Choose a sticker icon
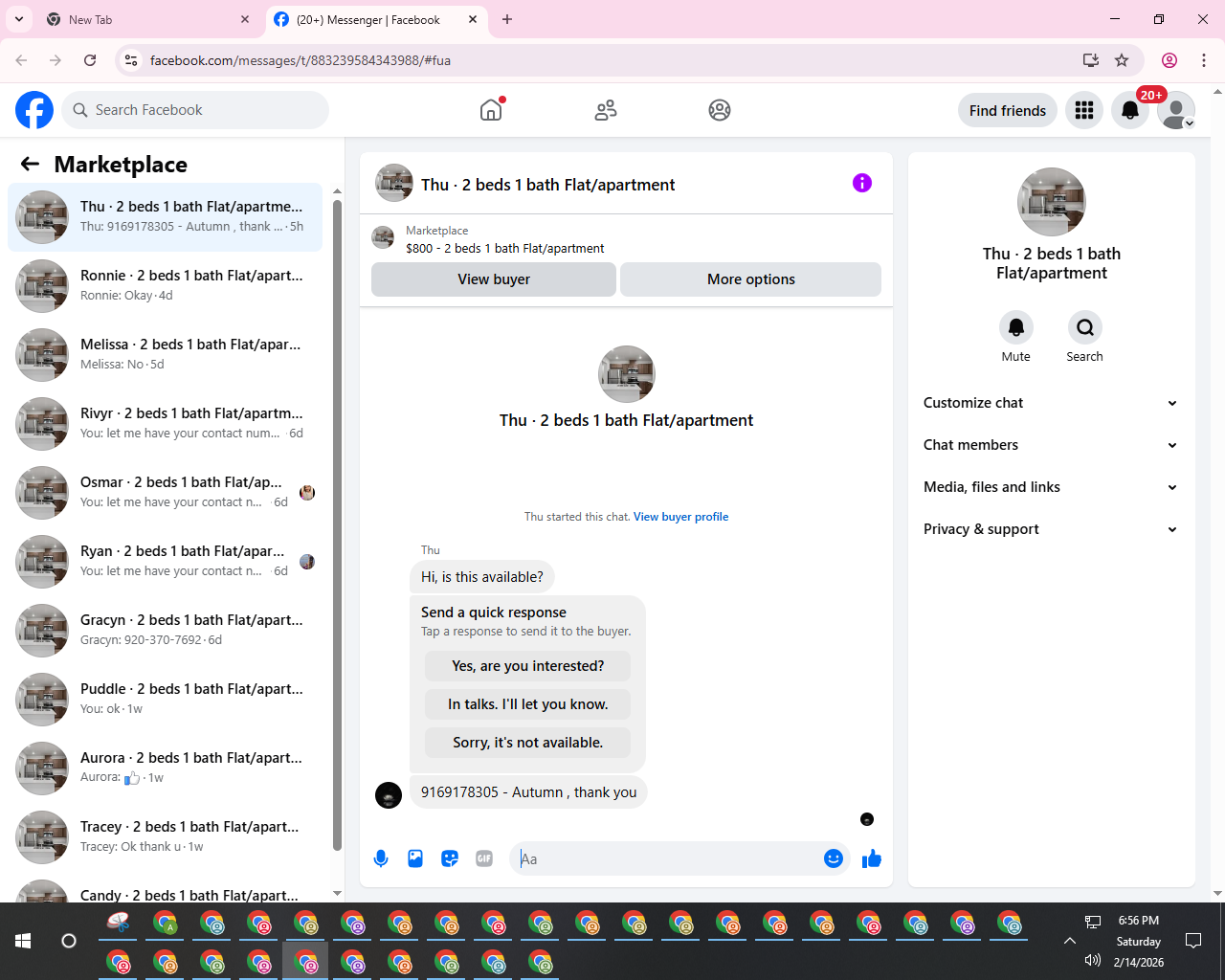Image resolution: width=1225 pixels, height=980 pixels. point(450,858)
